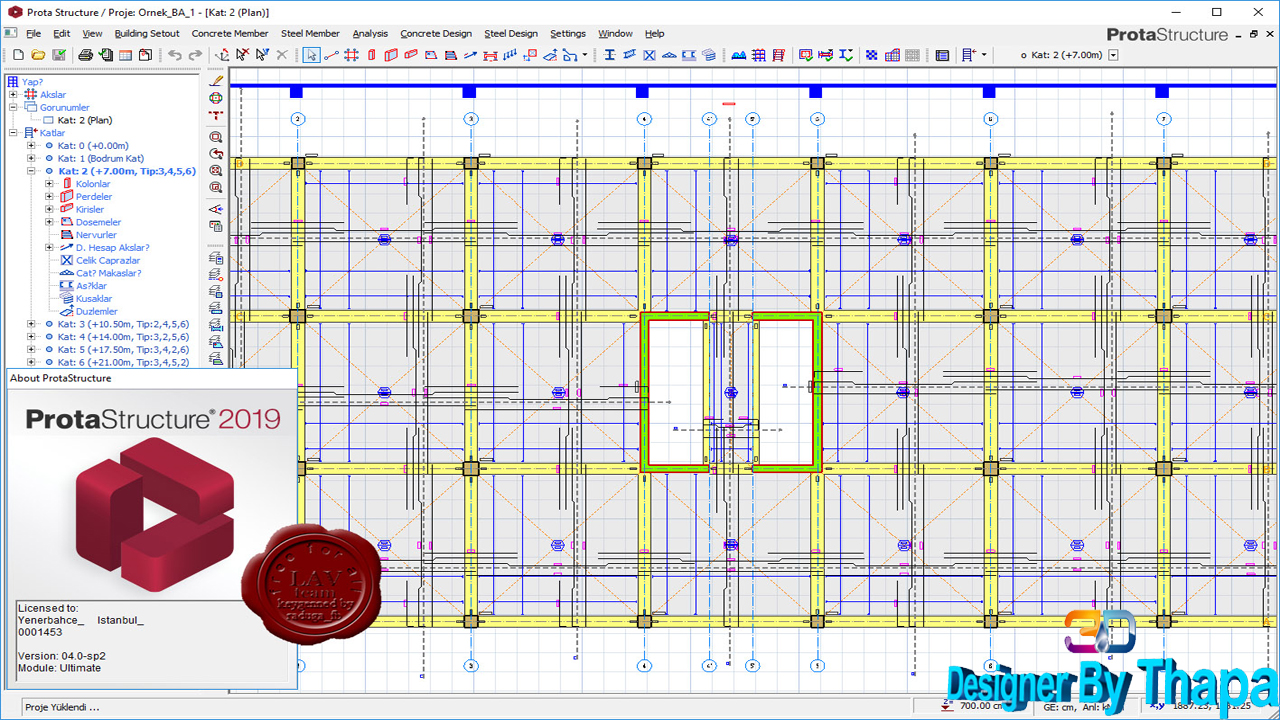
Task: Open the Concrete Member menu
Action: (x=230, y=34)
